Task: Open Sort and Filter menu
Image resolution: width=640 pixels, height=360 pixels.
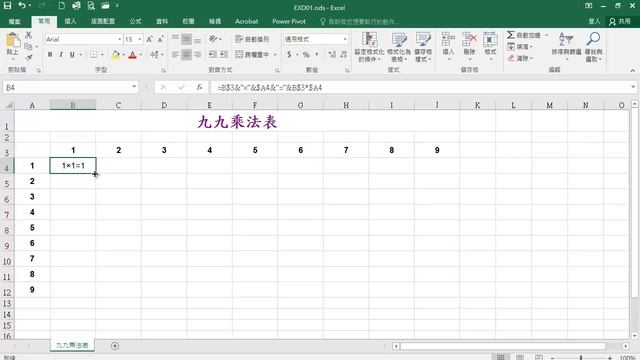Action: click(566, 47)
